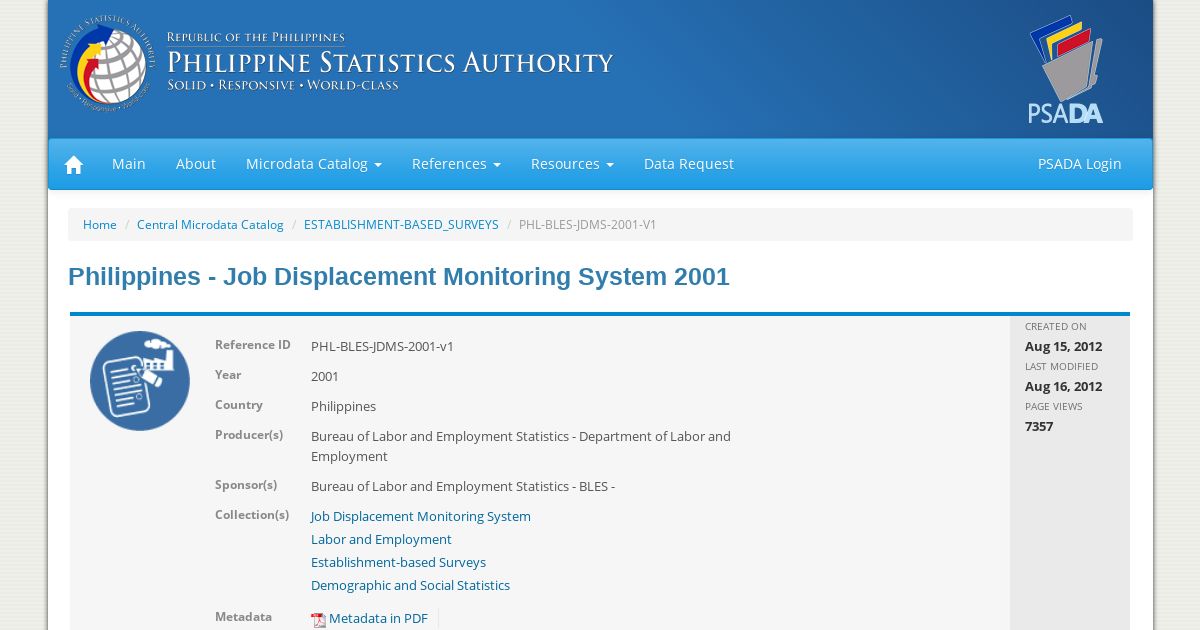
Task: Click the home icon in navbar
Action: (x=73, y=165)
